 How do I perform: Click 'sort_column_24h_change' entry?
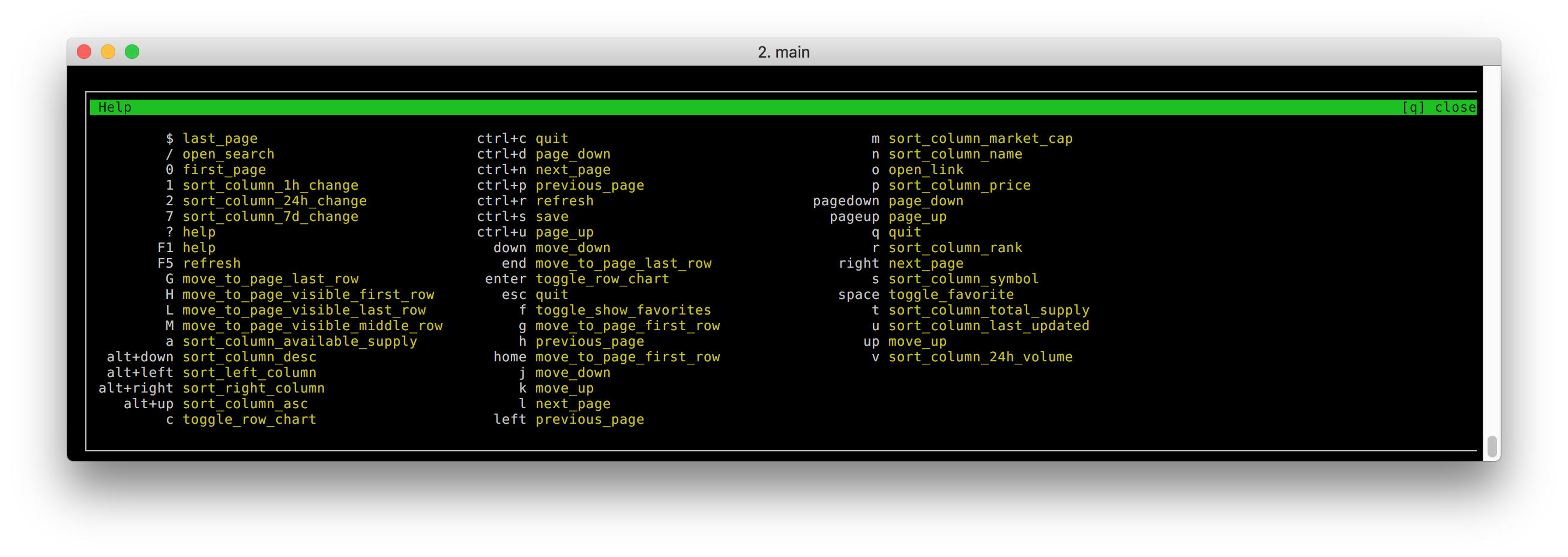[x=274, y=202]
